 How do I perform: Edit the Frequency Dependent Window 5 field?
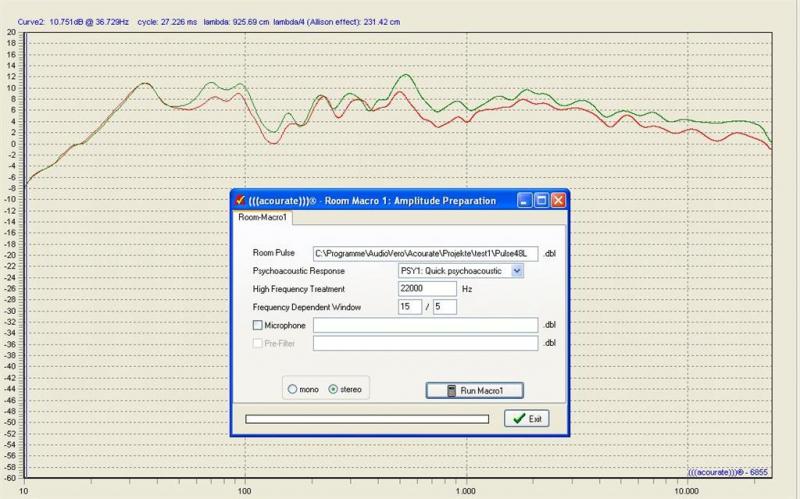coord(445,307)
